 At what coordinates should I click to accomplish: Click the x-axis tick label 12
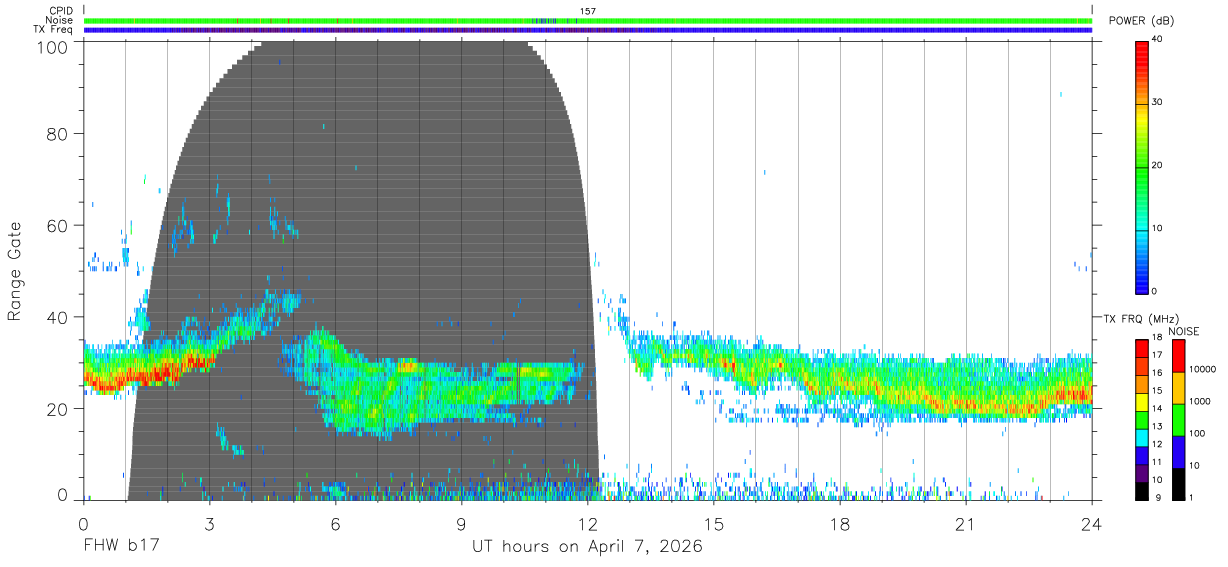click(588, 524)
